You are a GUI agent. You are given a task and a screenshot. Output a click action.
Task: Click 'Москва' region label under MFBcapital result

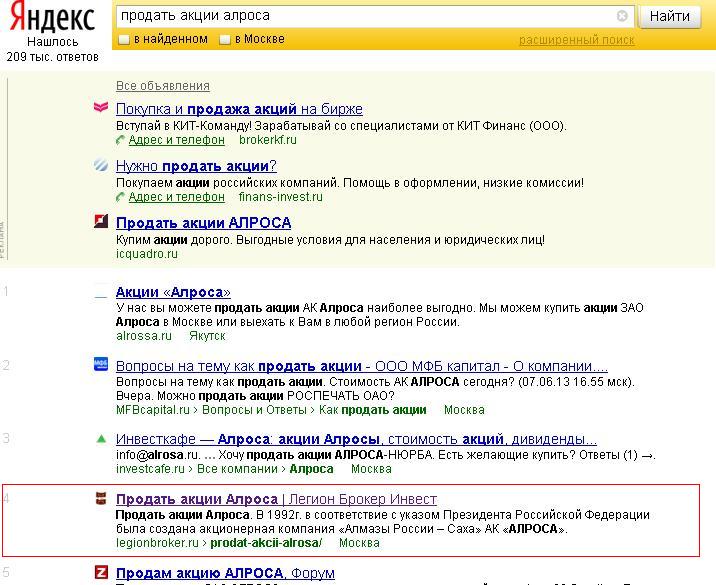(x=464, y=410)
